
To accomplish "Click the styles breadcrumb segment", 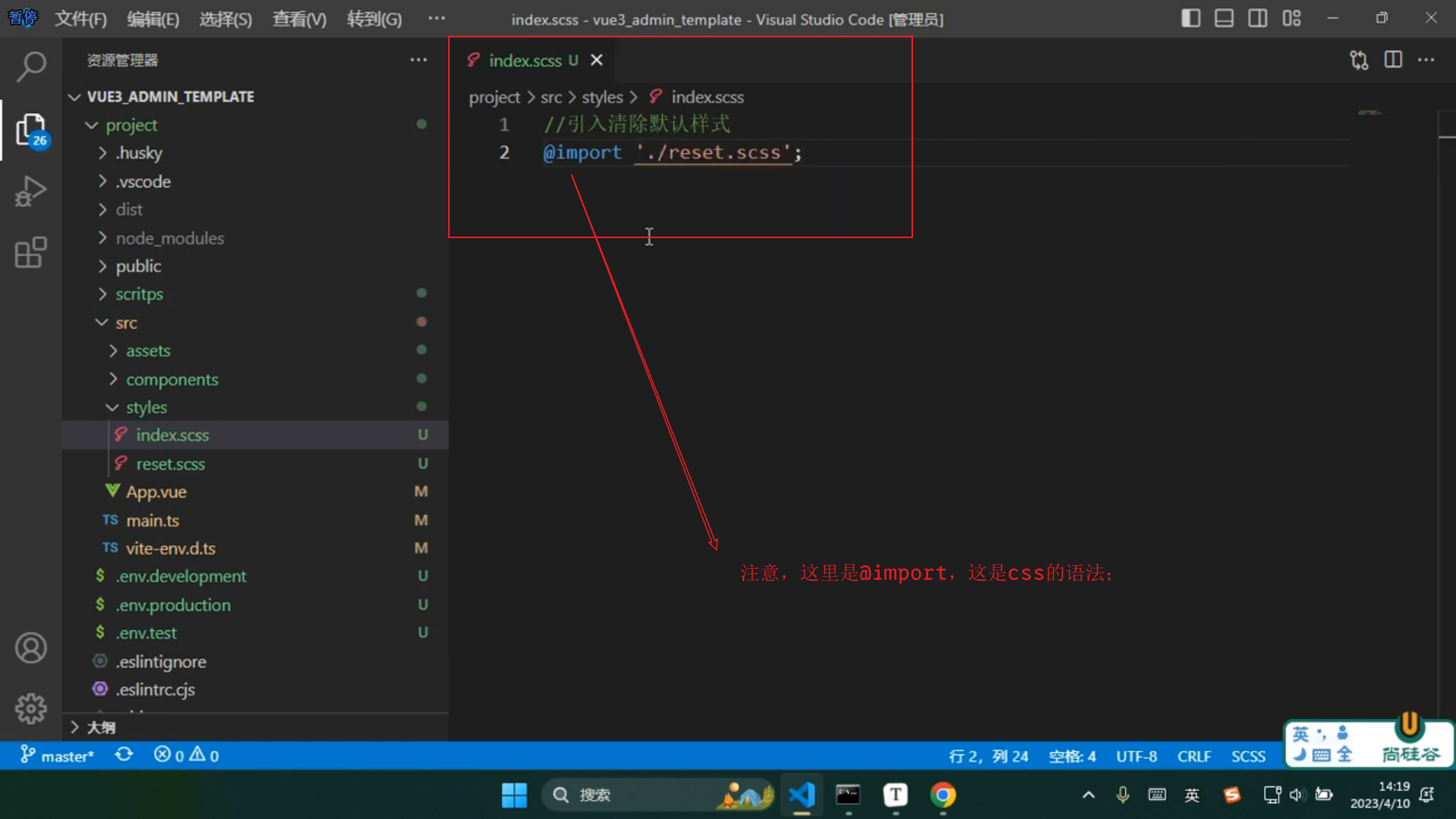I will coord(602,97).
